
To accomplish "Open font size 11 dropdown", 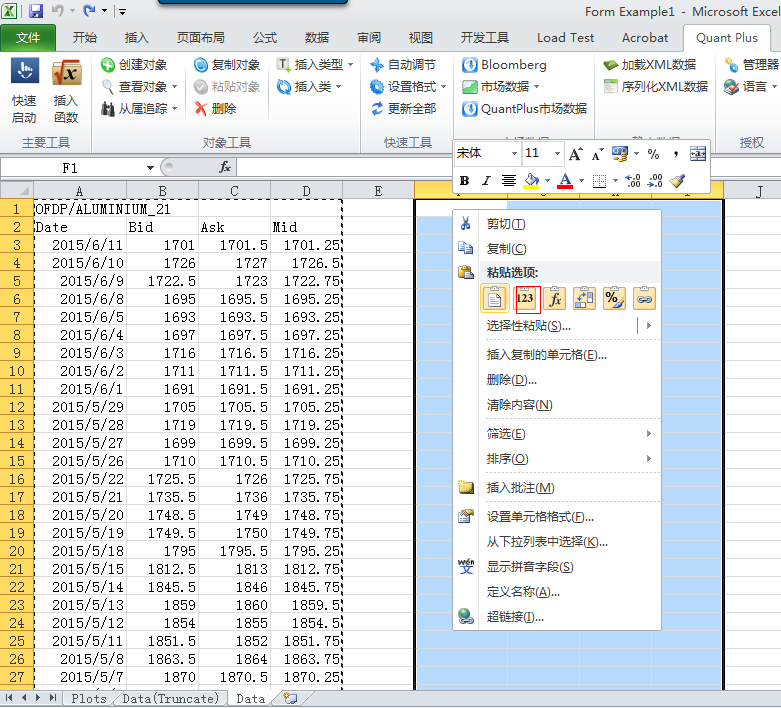I will [557, 153].
